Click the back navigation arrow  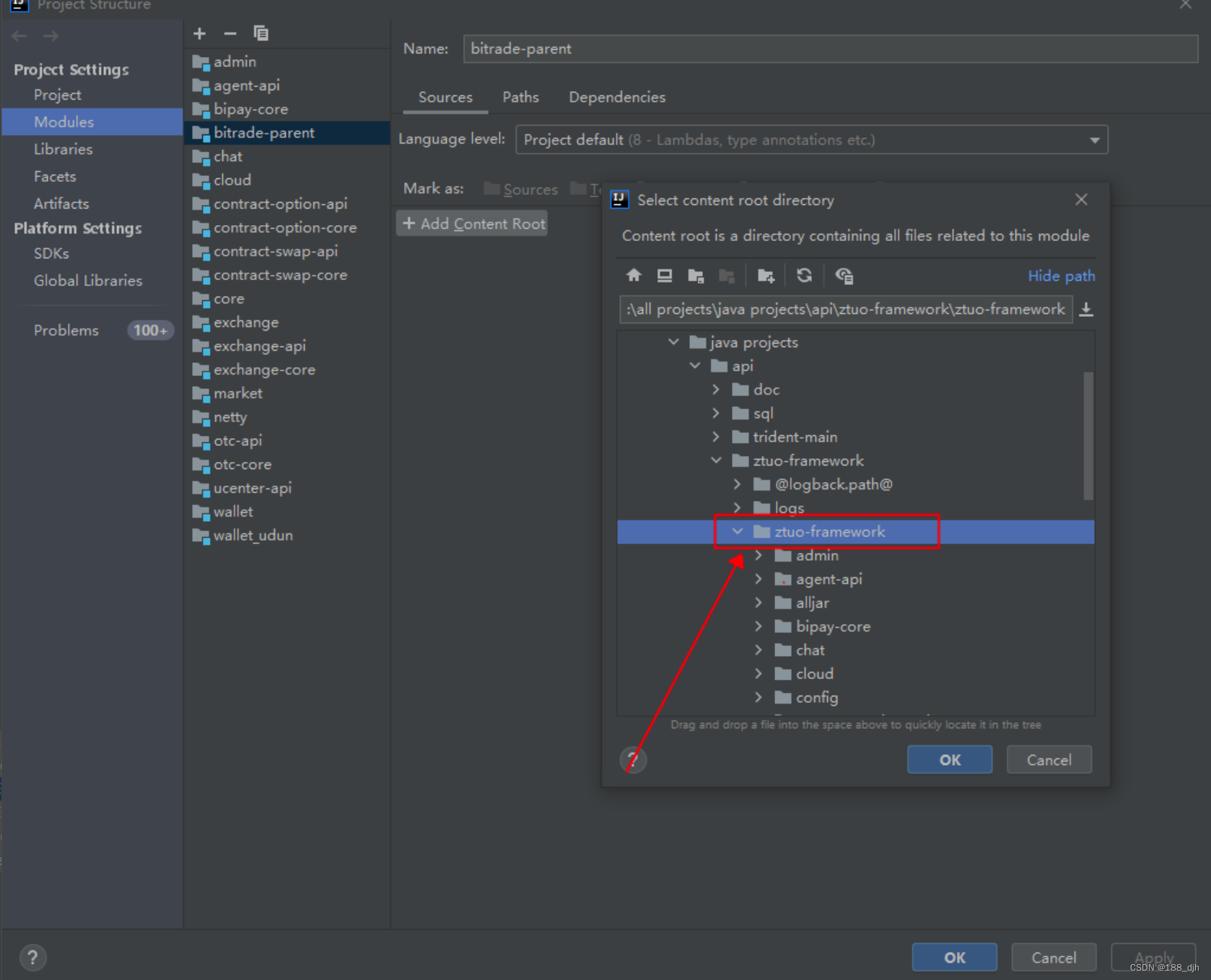[x=19, y=36]
